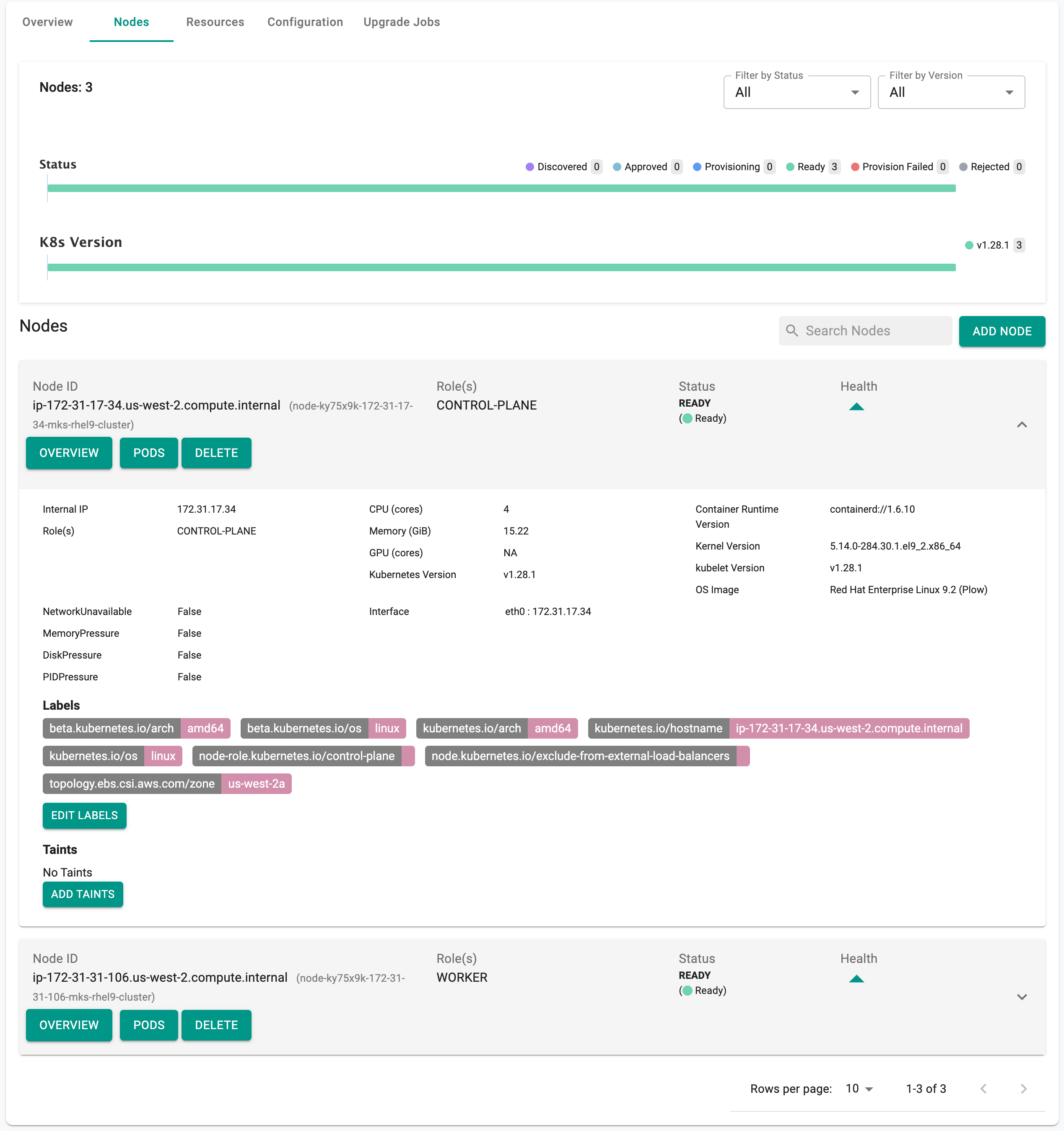Open the Filter by Version dropdown
Screen dimensions: 1064x1131
click(x=951, y=92)
